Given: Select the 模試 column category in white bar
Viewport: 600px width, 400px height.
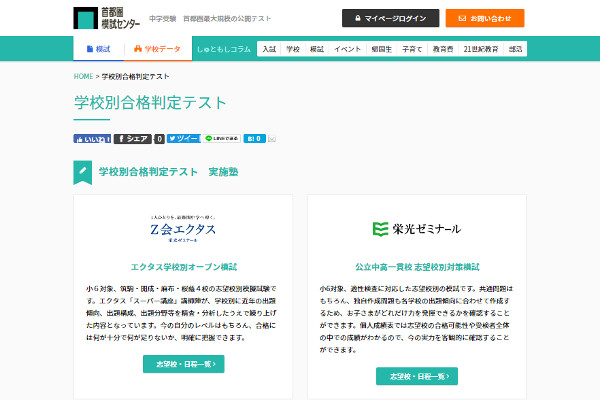Looking at the screenshot, I should click(x=317, y=49).
